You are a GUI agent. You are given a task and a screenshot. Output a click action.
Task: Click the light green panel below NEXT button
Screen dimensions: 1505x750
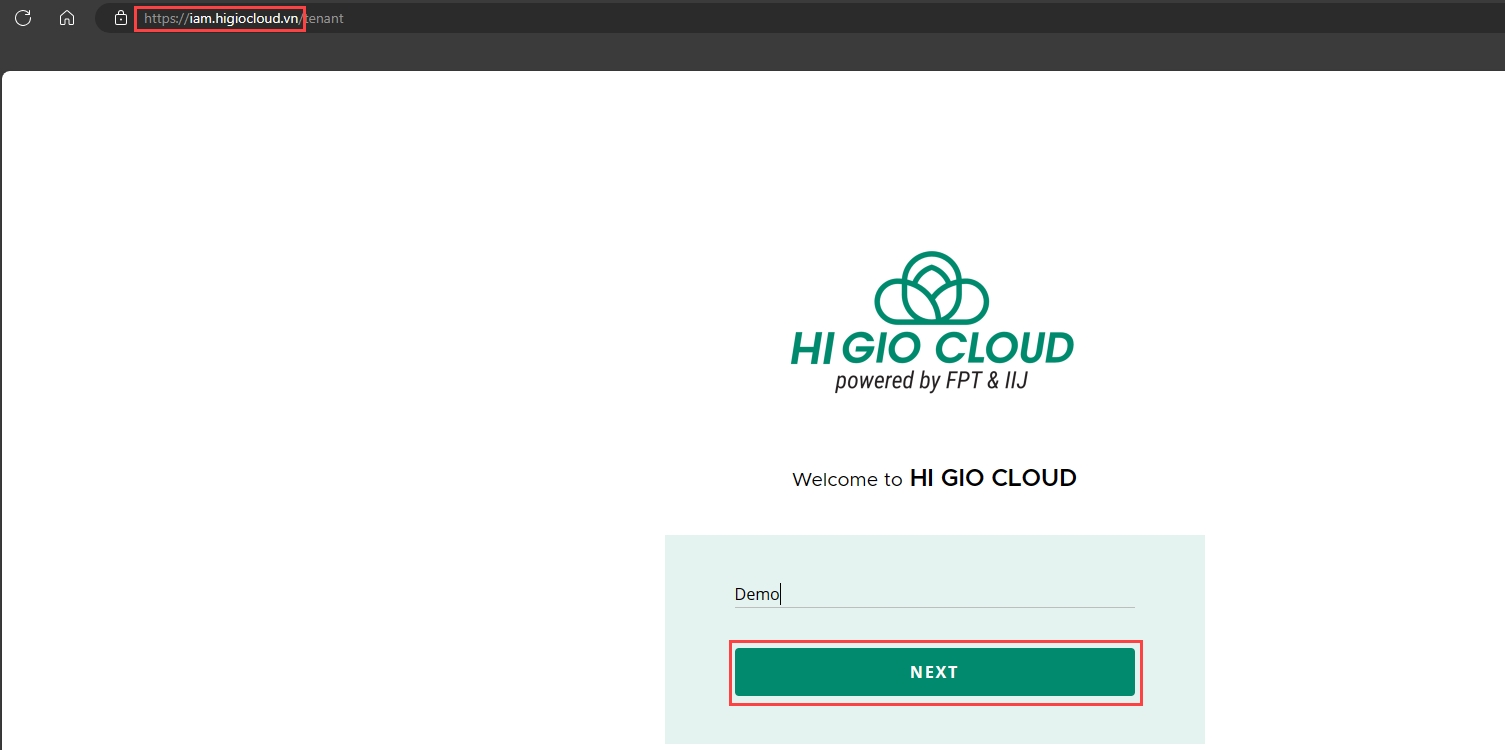(x=934, y=724)
